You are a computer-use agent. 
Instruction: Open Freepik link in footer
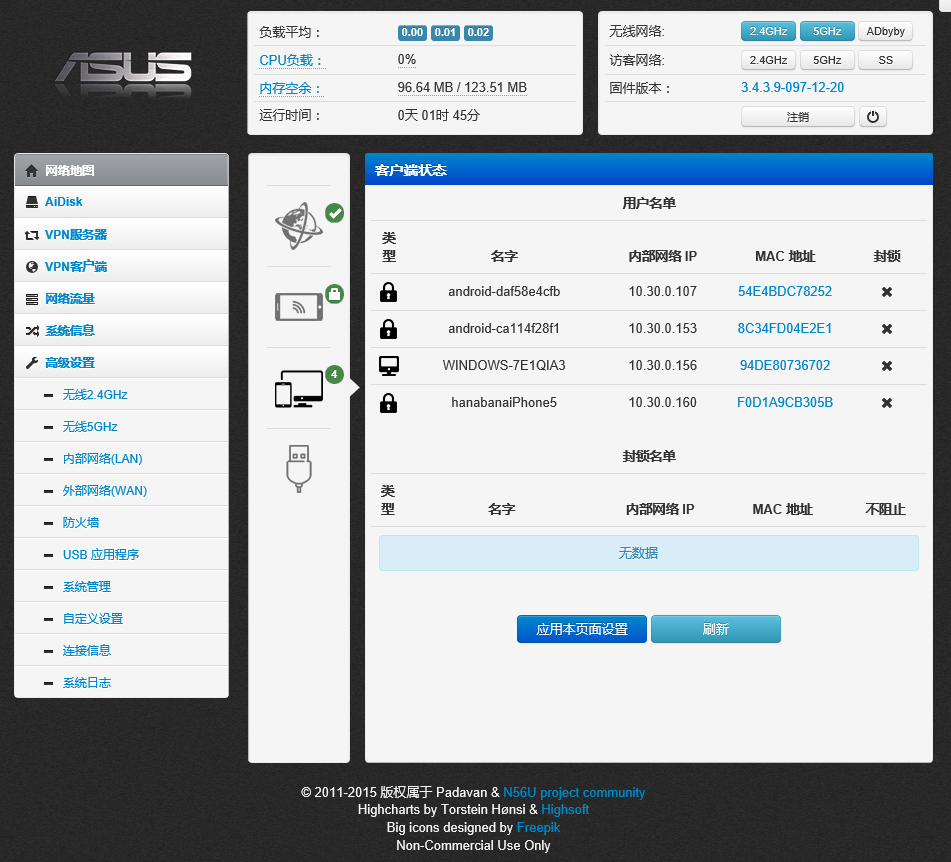pos(538,827)
